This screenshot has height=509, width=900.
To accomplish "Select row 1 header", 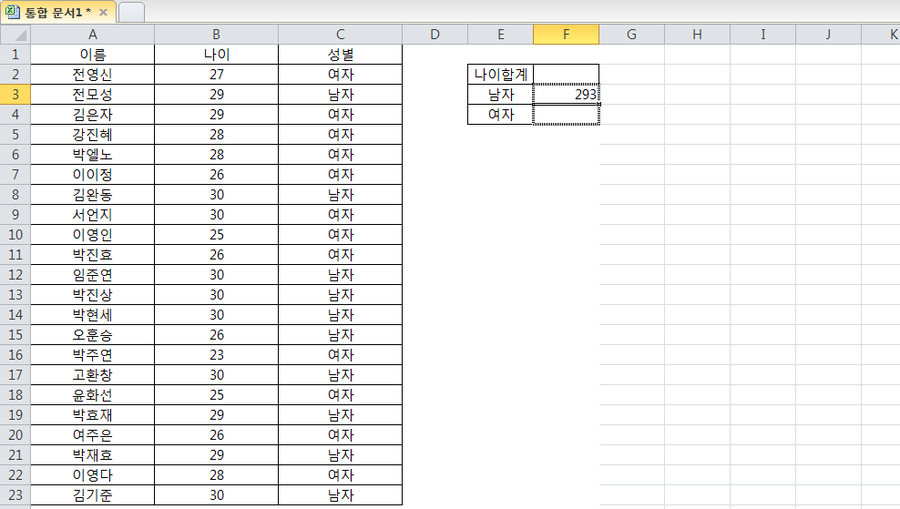I will 15,55.
